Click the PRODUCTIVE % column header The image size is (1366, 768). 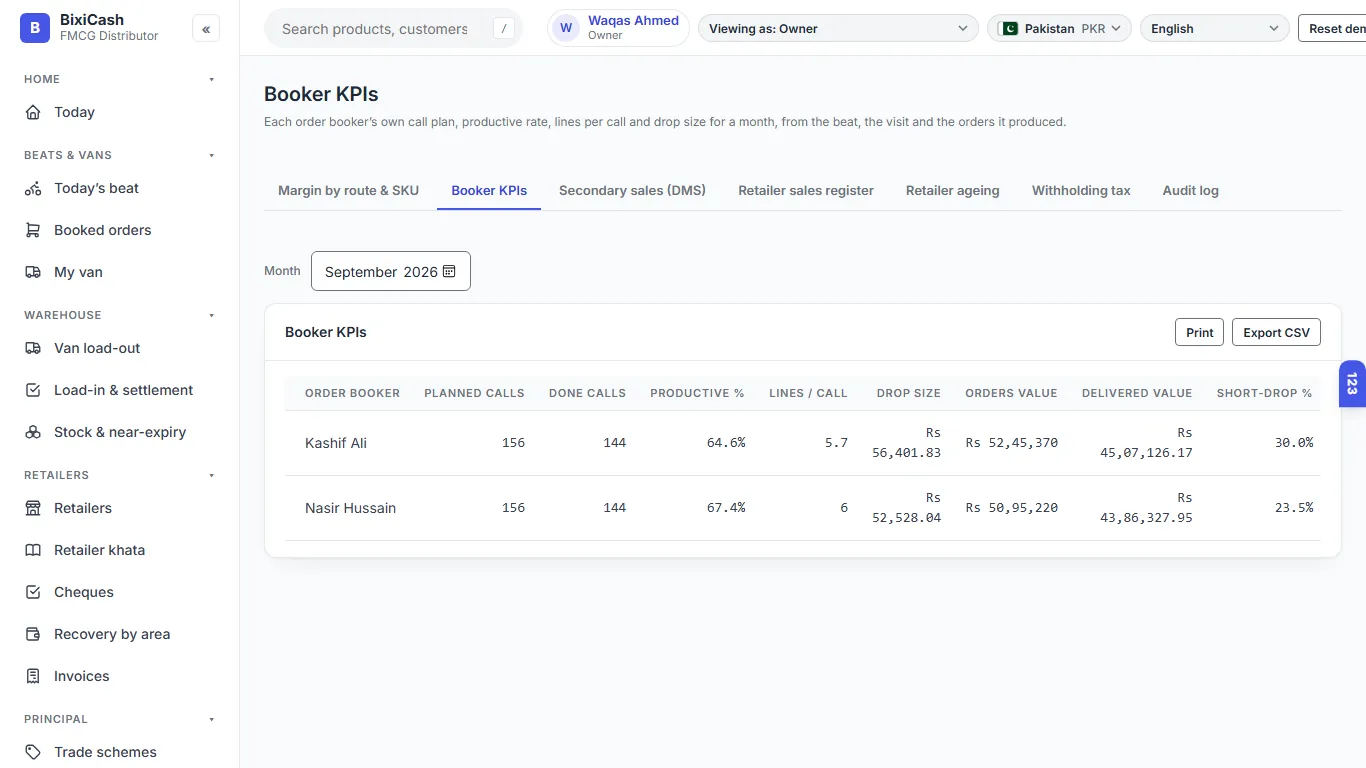click(x=697, y=393)
